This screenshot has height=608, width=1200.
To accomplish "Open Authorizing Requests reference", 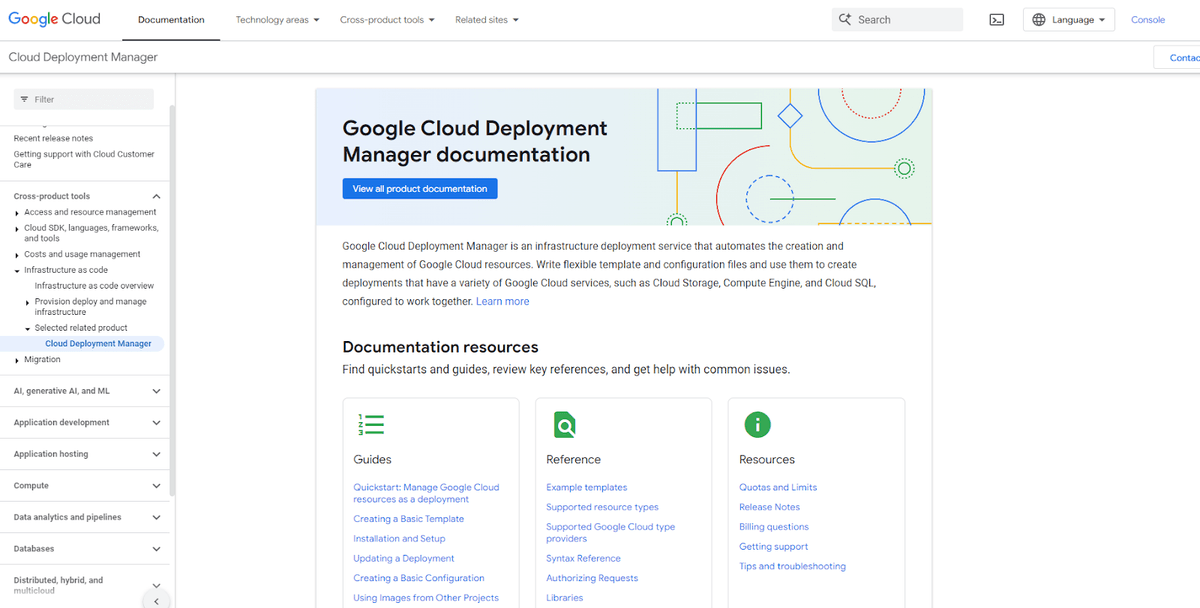I will click(x=592, y=578).
